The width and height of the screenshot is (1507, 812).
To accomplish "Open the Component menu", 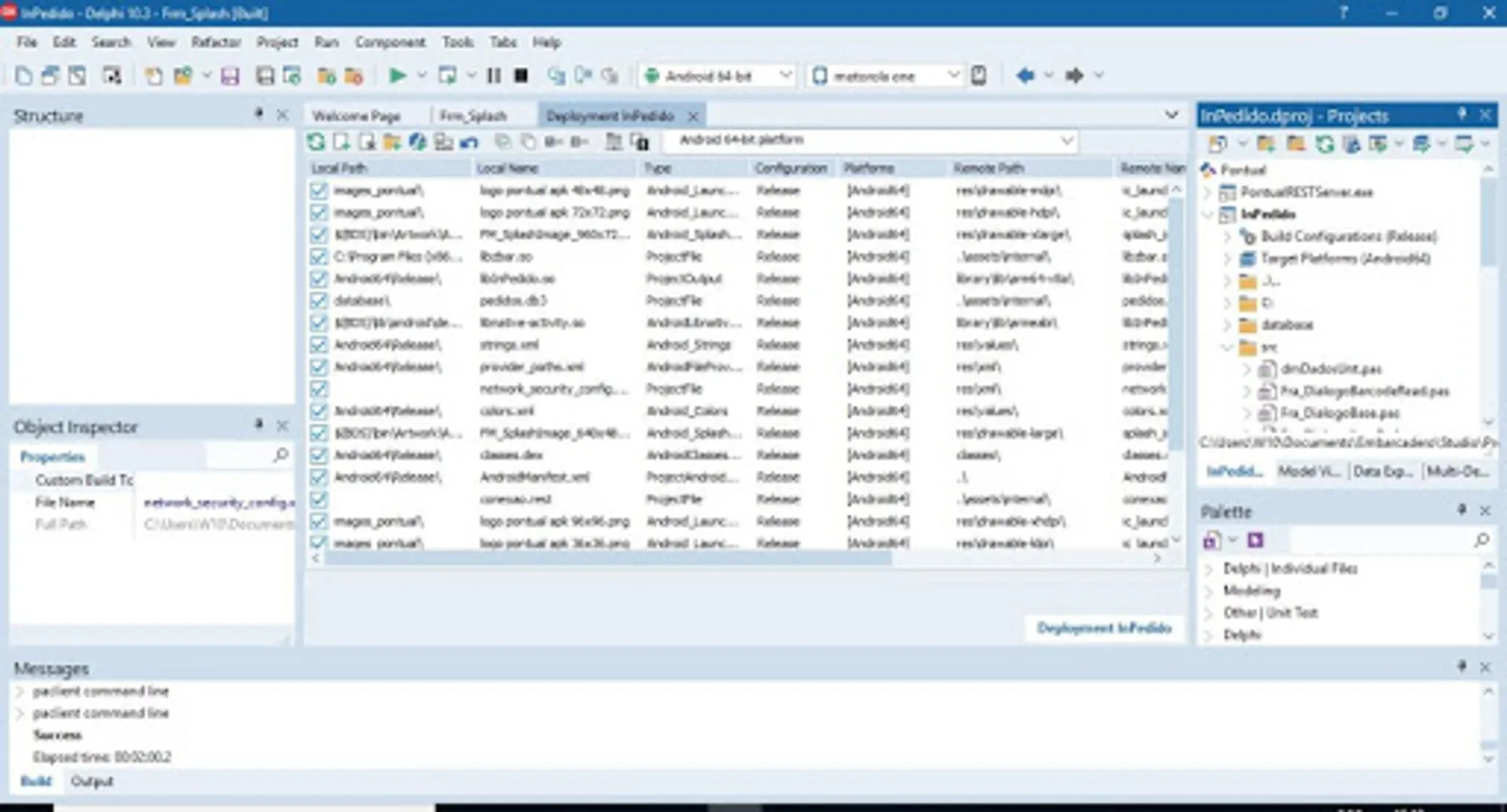I will tap(390, 42).
